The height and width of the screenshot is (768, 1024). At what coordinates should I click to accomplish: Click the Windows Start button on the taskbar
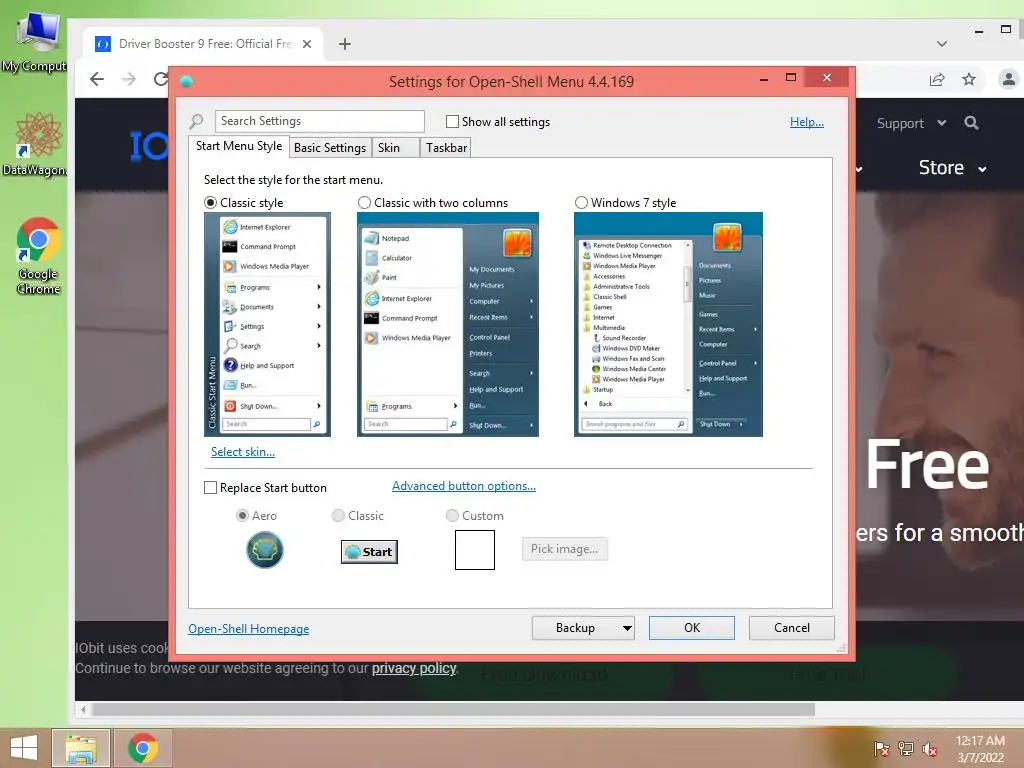pyautogui.click(x=24, y=748)
